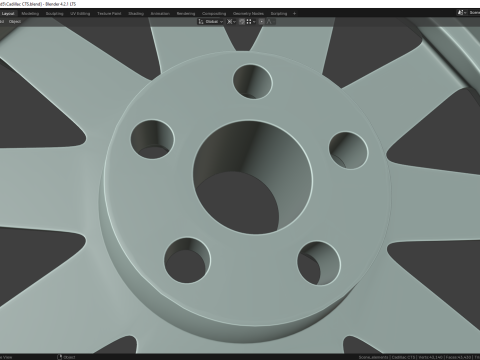480x360 pixels.
Task: Switch to Geometry Nodes workspace
Action: (248, 14)
